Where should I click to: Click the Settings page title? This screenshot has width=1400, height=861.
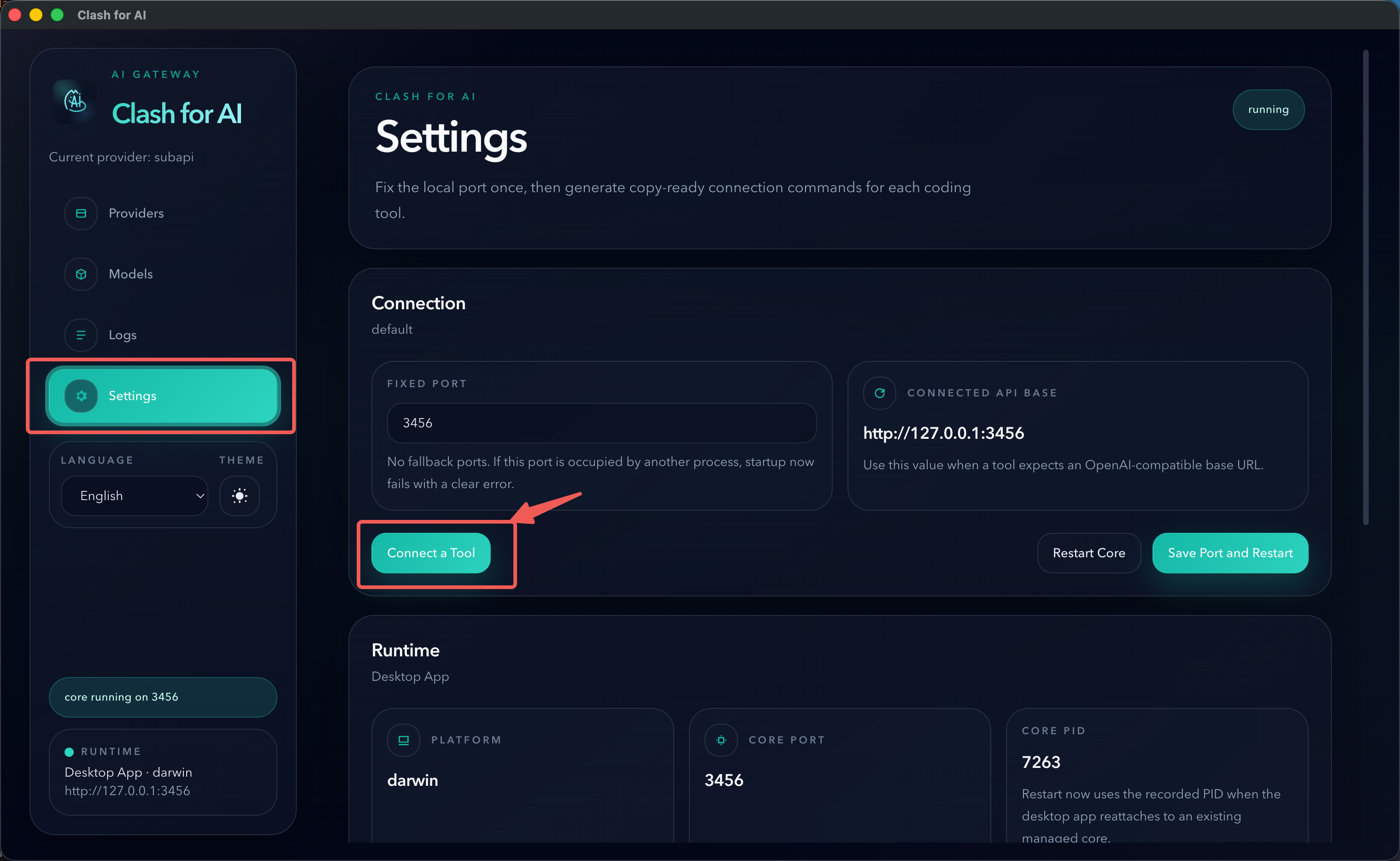tap(451, 137)
